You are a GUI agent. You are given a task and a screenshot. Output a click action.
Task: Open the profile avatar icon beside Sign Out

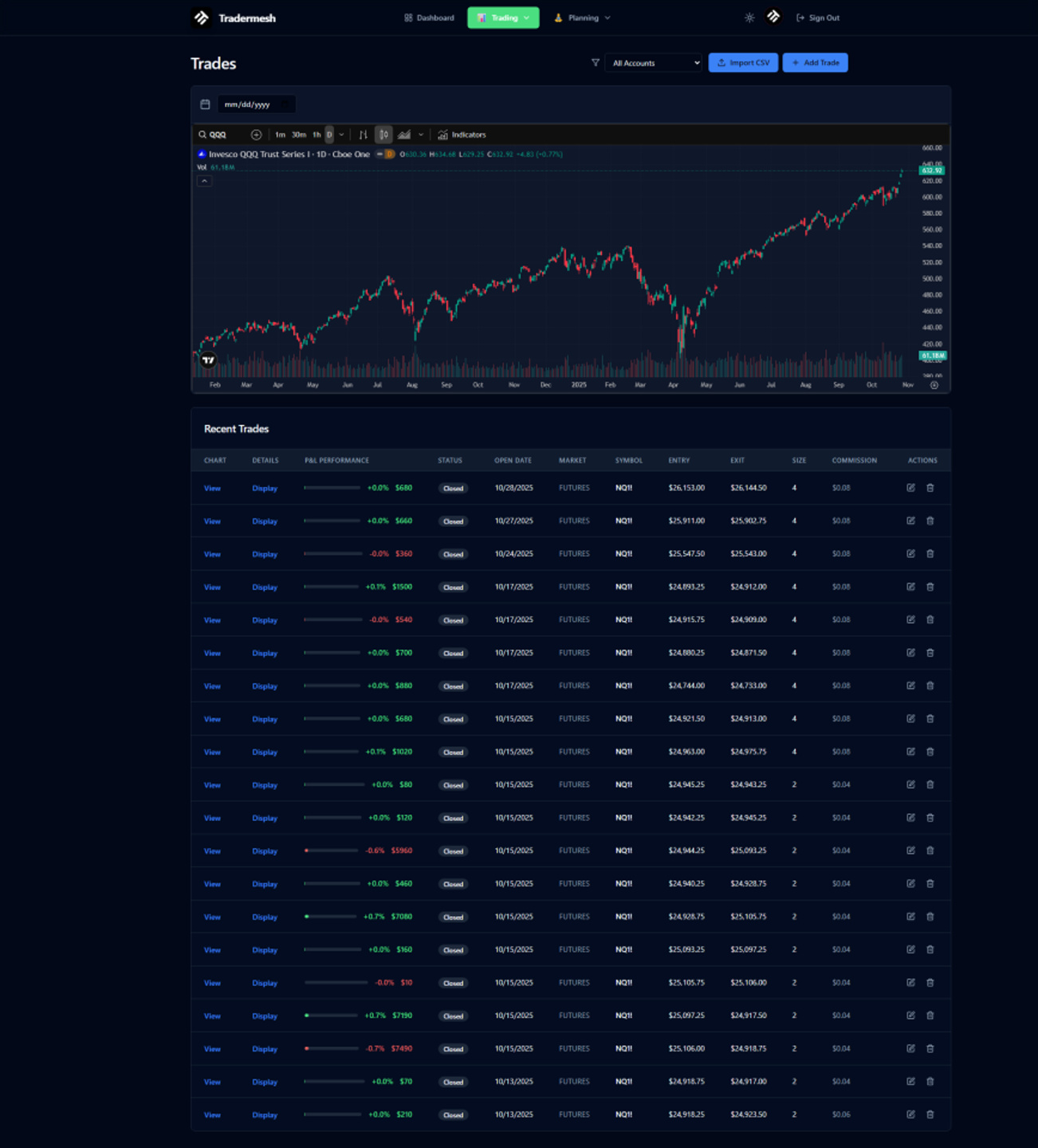(773, 17)
